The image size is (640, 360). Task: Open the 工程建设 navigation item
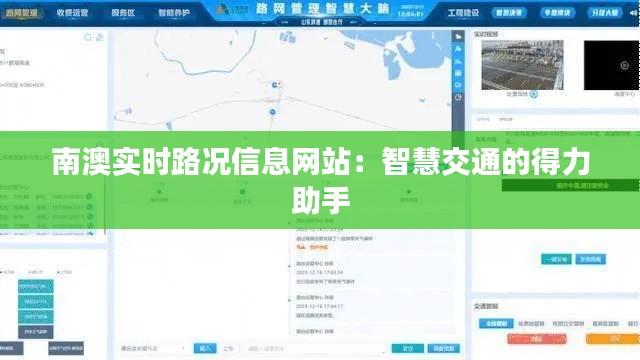[463, 13]
